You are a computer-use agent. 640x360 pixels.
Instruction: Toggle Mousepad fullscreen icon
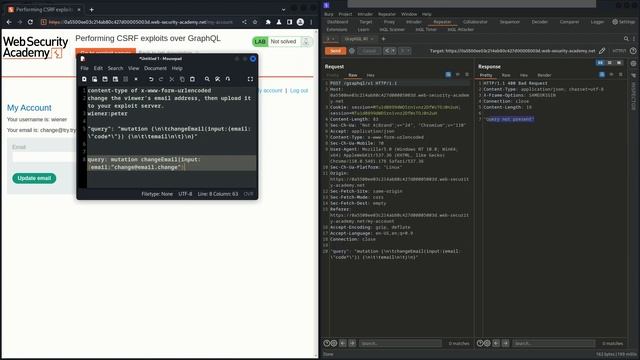pyautogui.click(x=250, y=79)
